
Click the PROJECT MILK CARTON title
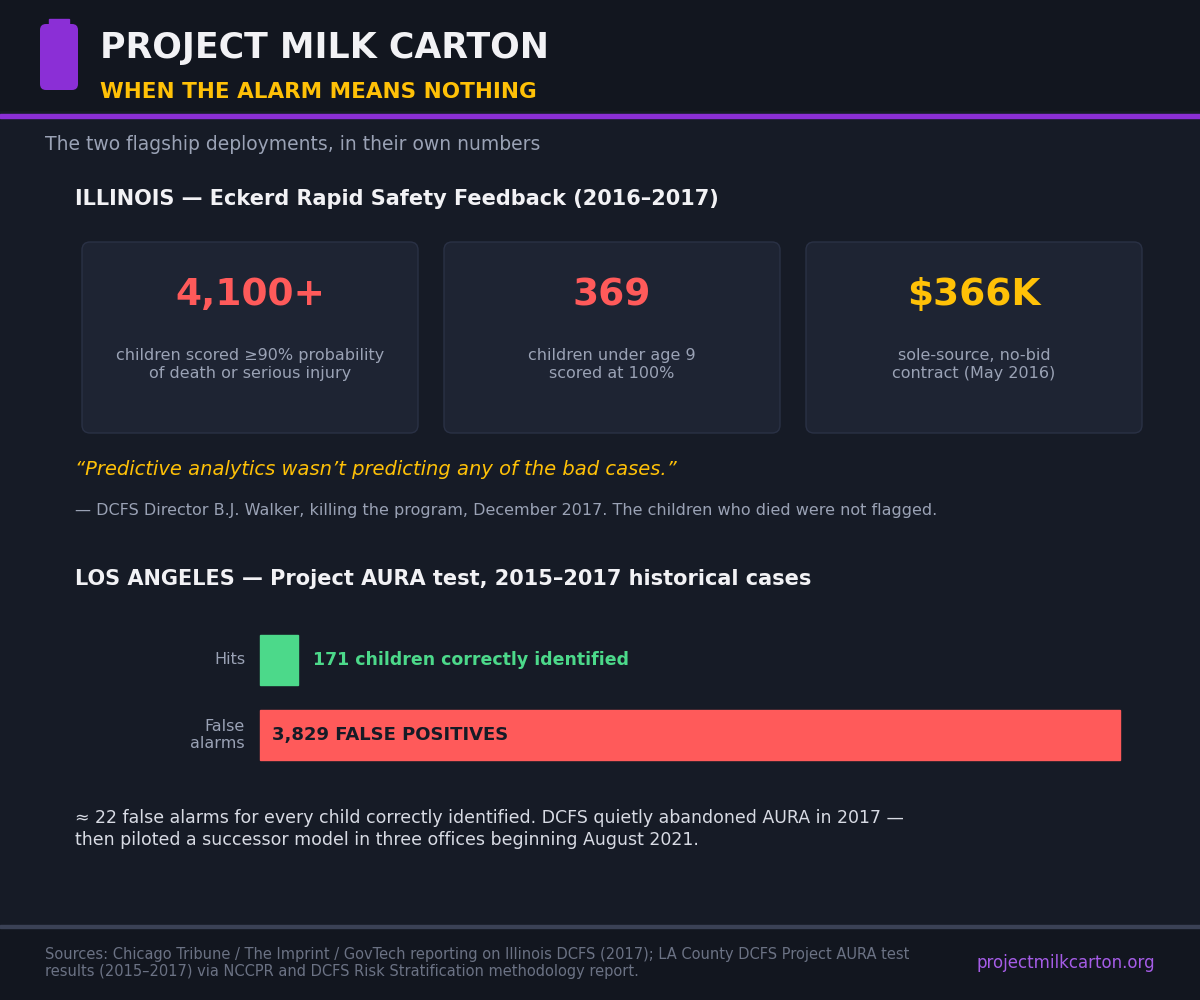[324, 47]
